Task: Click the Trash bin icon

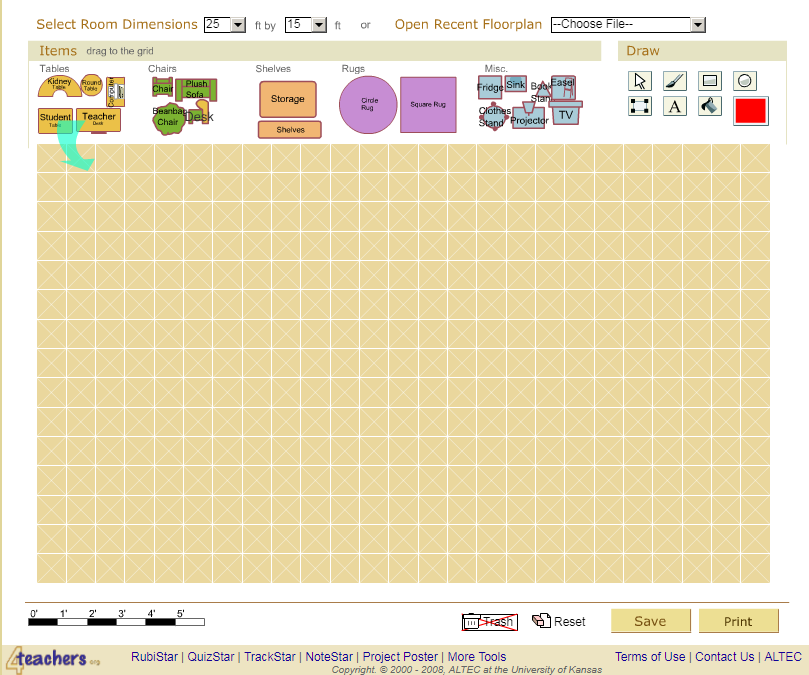Action: pyautogui.click(x=474, y=622)
